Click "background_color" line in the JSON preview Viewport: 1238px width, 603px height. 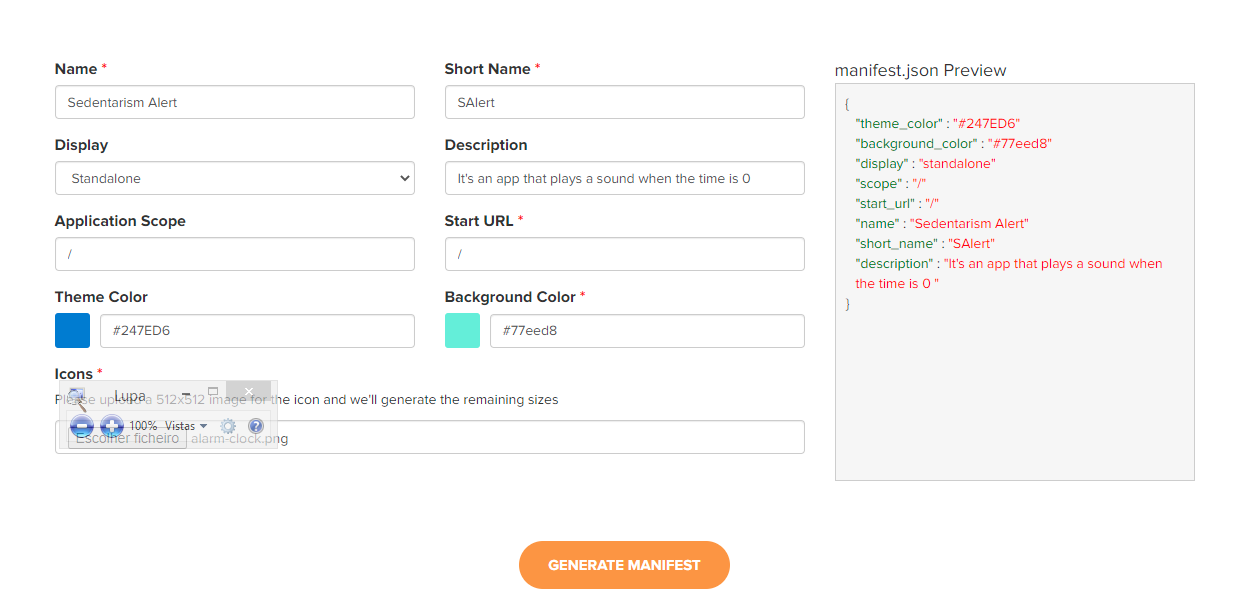(953, 144)
